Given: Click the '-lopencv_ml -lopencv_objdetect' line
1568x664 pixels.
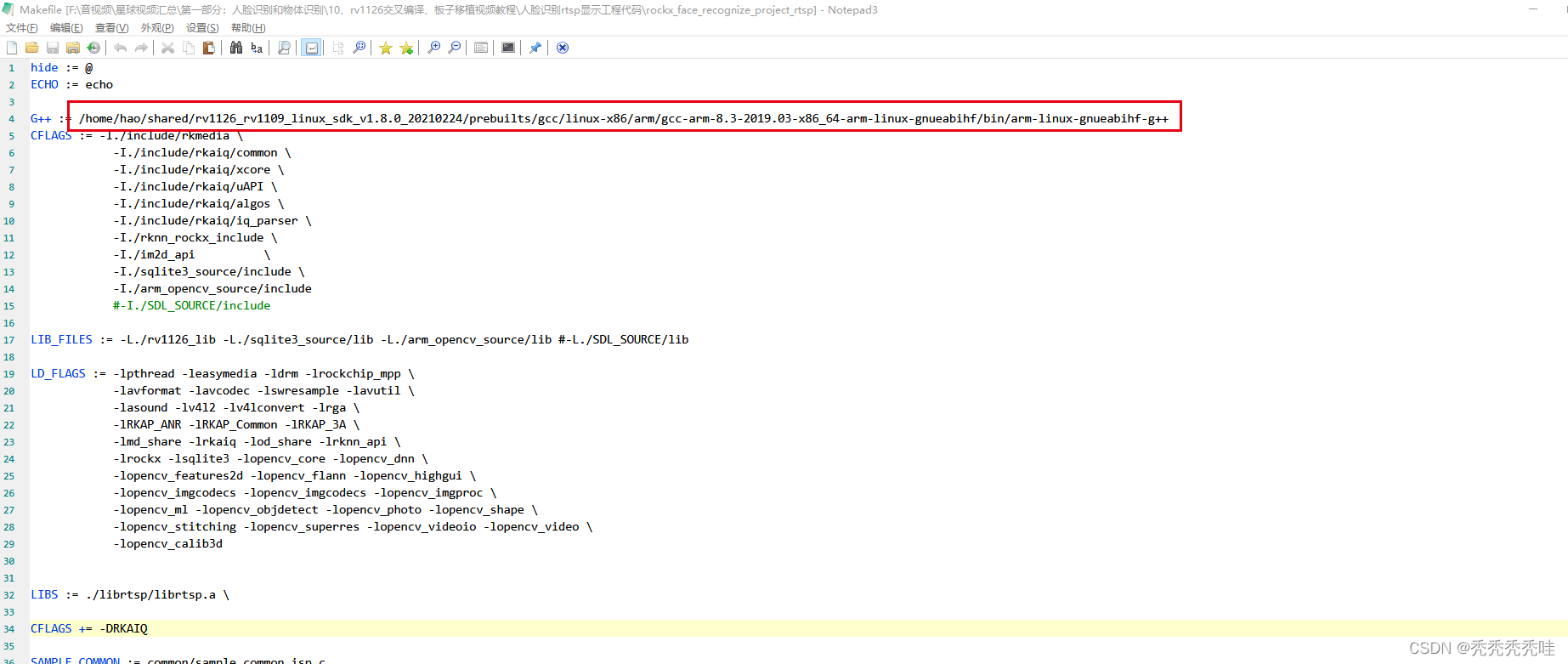Looking at the screenshot, I should pyautogui.click(x=325, y=509).
